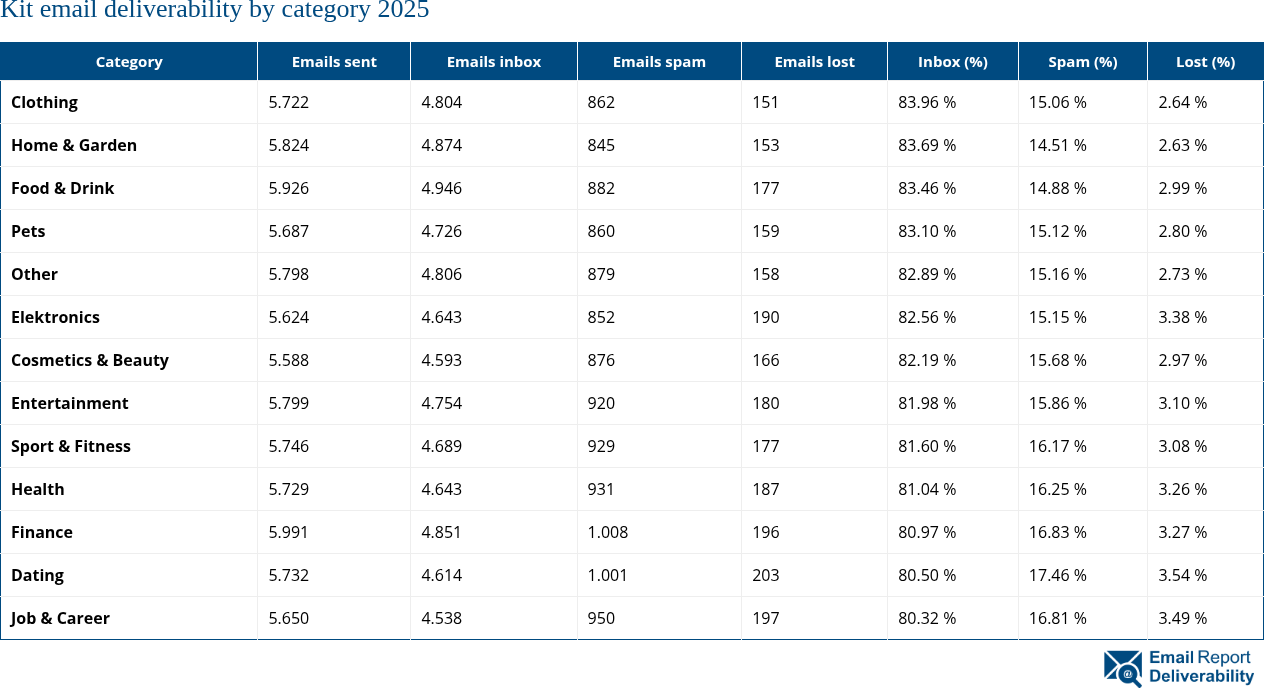
Task: Click Finance emails spam value 1.008
Action: click(608, 532)
